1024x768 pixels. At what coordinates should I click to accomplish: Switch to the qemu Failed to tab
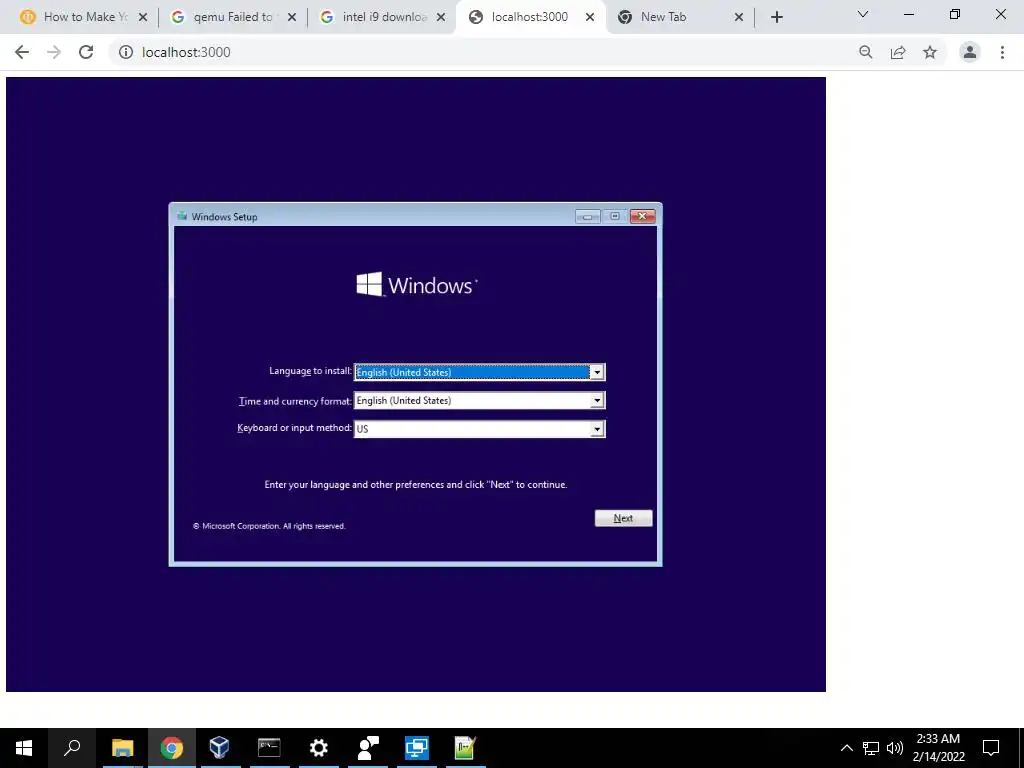pos(232,17)
